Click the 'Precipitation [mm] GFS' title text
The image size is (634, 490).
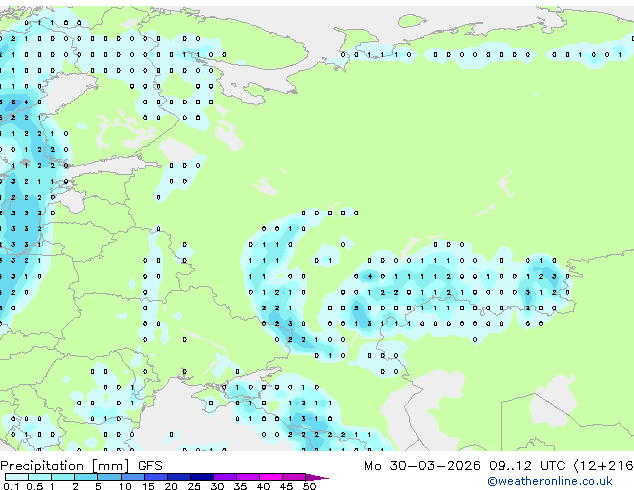(x=81, y=466)
